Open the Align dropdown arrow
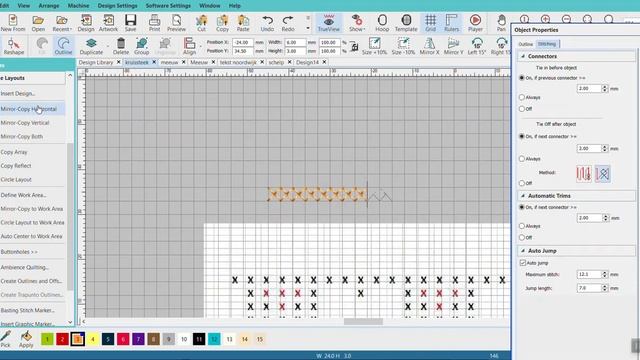Screen dimensions: 640x360 200,46
